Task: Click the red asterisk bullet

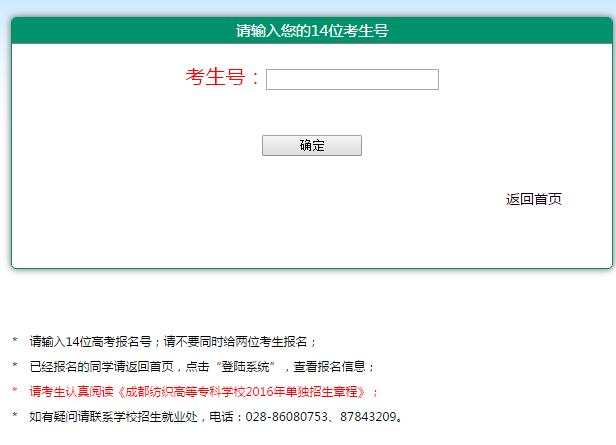Action: point(15,393)
